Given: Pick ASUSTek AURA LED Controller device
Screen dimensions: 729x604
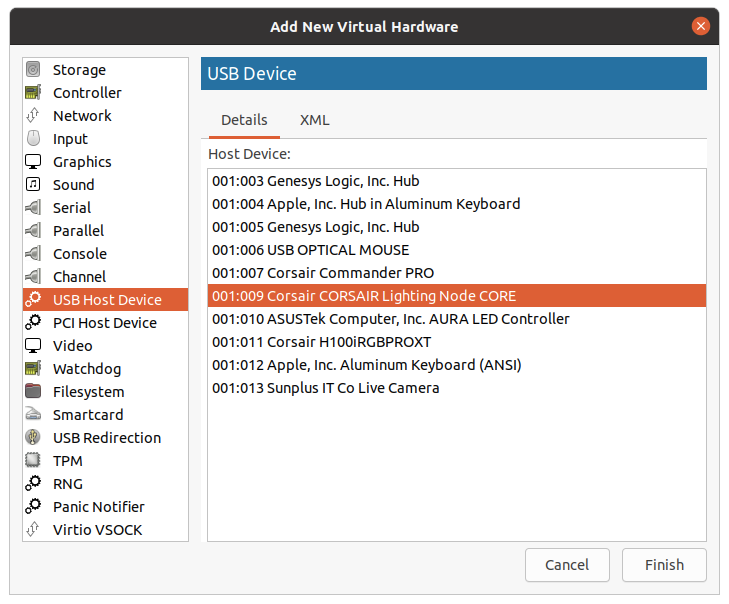Looking at the screenshot, I should coord(390,319).
